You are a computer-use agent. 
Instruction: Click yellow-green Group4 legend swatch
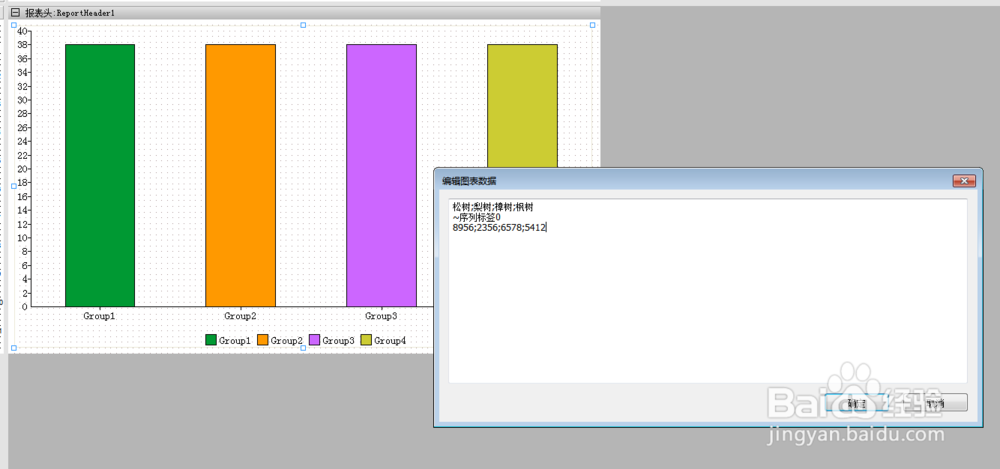point(367,340)
